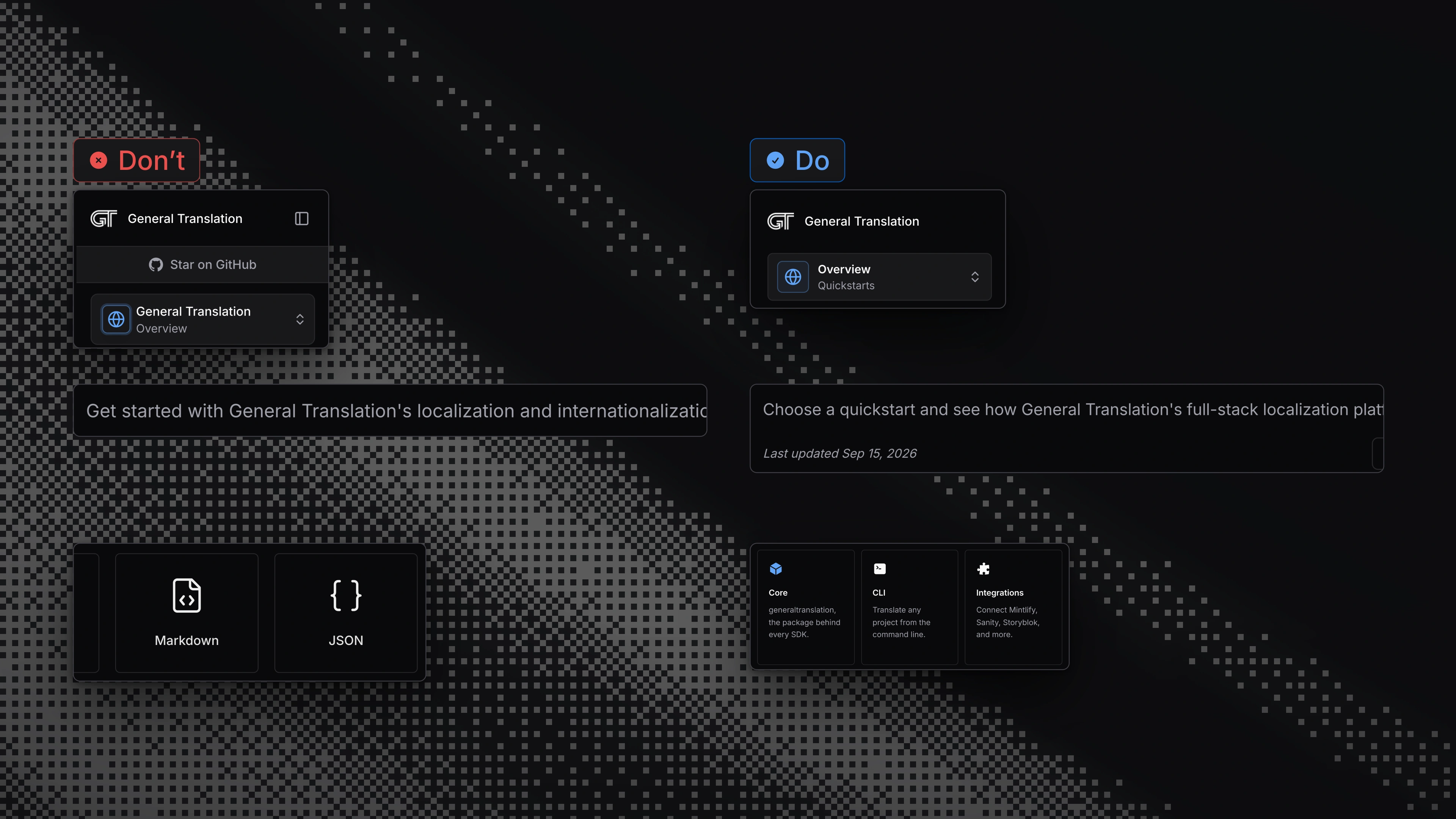The width and height of the screenshot is (1456, 819).
Task: Click Star on GitHub link
Action: pyautogui.click(x=202, y=265)
